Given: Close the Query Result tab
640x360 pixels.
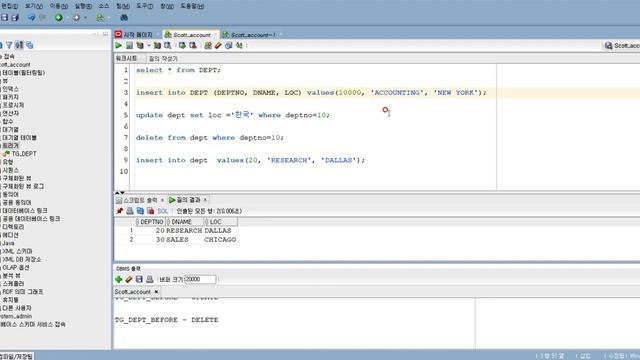Looking at the screenshot, I should click(x=205, y=200).
